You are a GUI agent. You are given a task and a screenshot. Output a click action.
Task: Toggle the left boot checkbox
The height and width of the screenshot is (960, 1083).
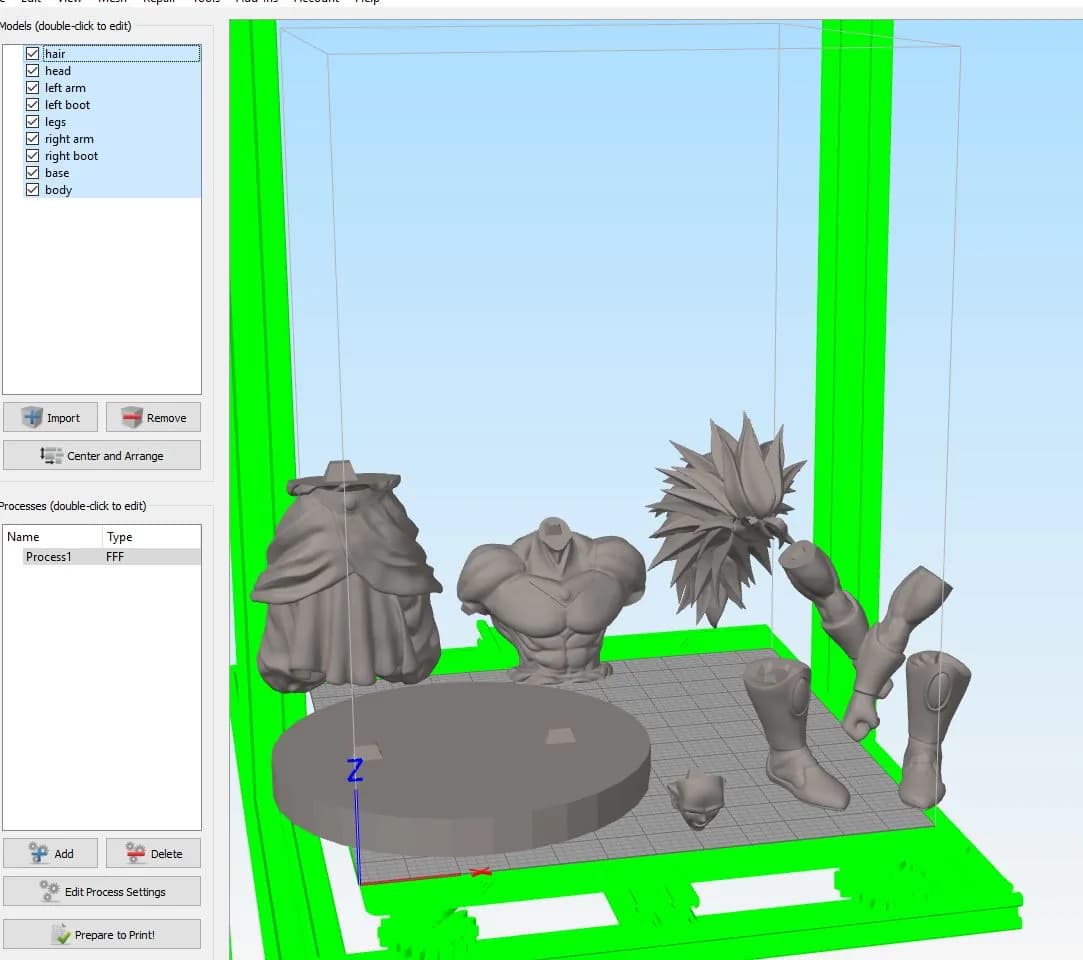pyautogui.click(x=32, y=104)
